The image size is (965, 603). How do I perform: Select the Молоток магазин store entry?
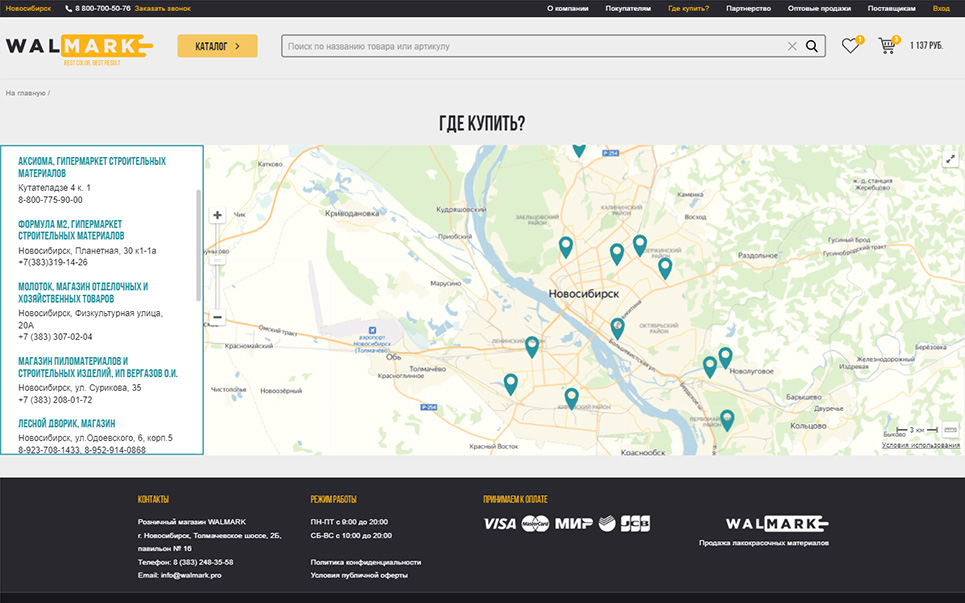pyautogui.click(x=83, y=292)
